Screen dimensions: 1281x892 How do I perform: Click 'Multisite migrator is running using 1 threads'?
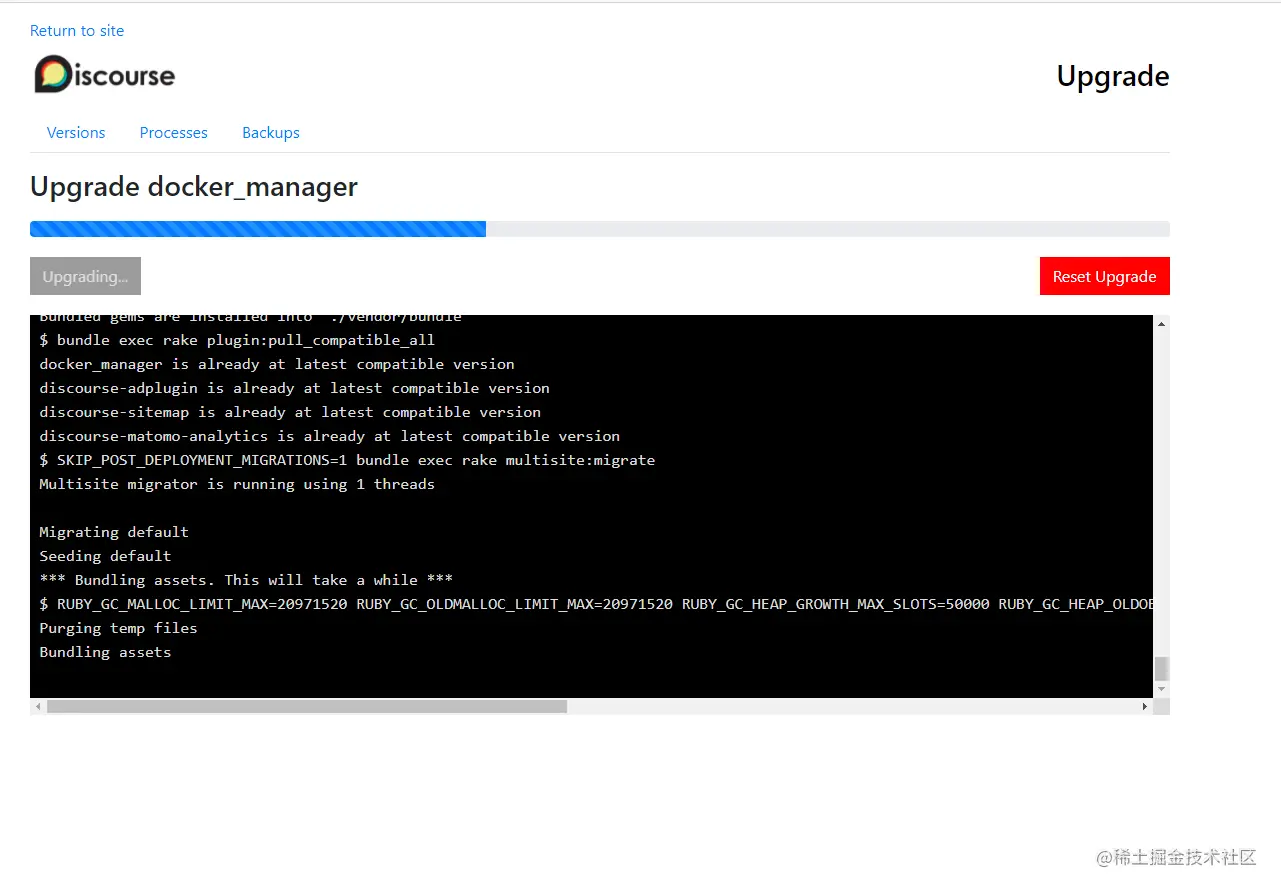point(237,484)
